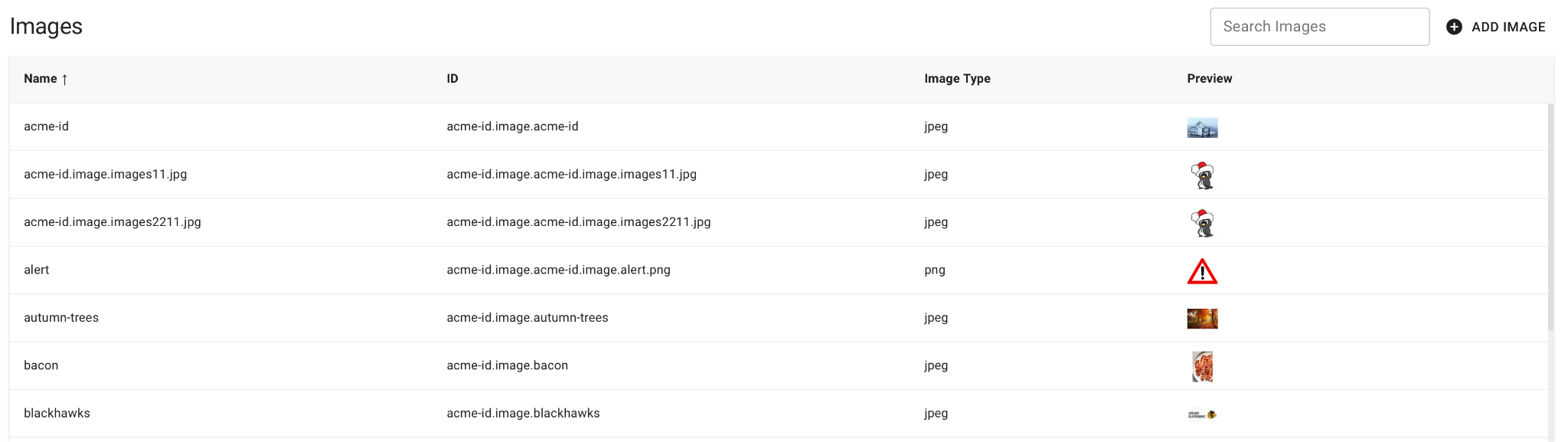Click inside the Search Images field

[x=1319, y=27]
